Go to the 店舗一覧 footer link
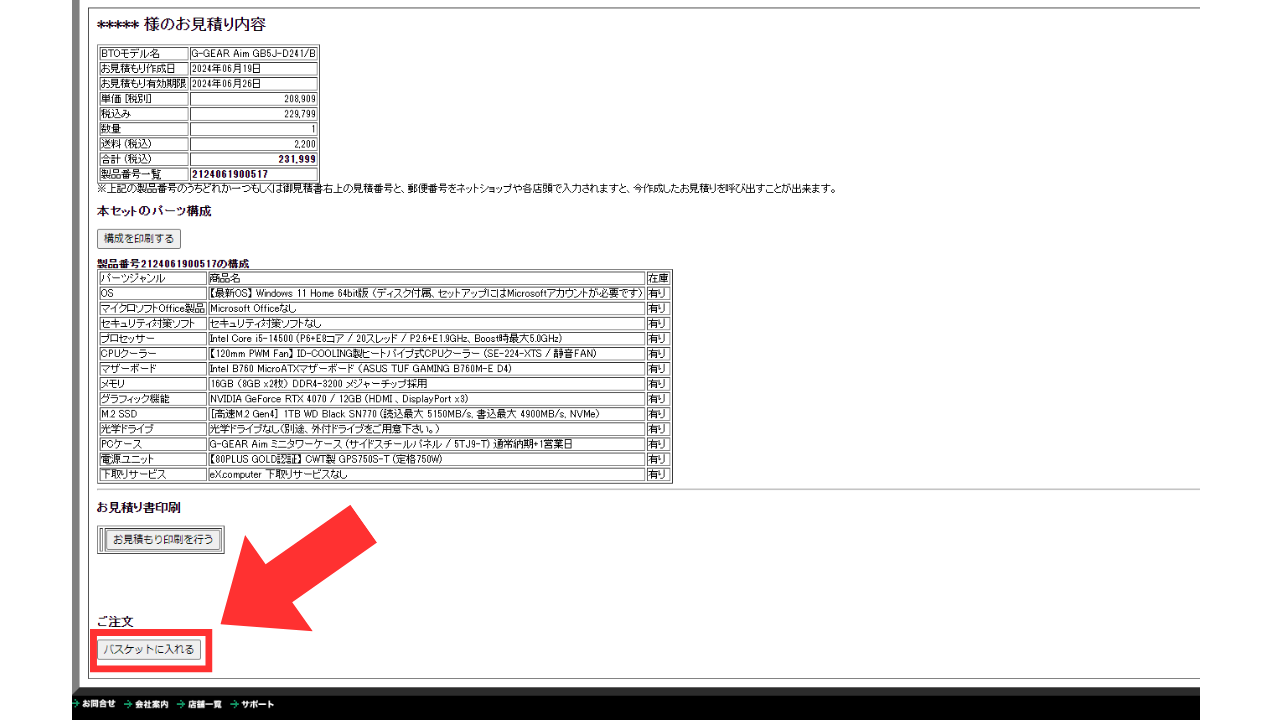This screenshot has height=720, width=1280. (x=204, y=704)
